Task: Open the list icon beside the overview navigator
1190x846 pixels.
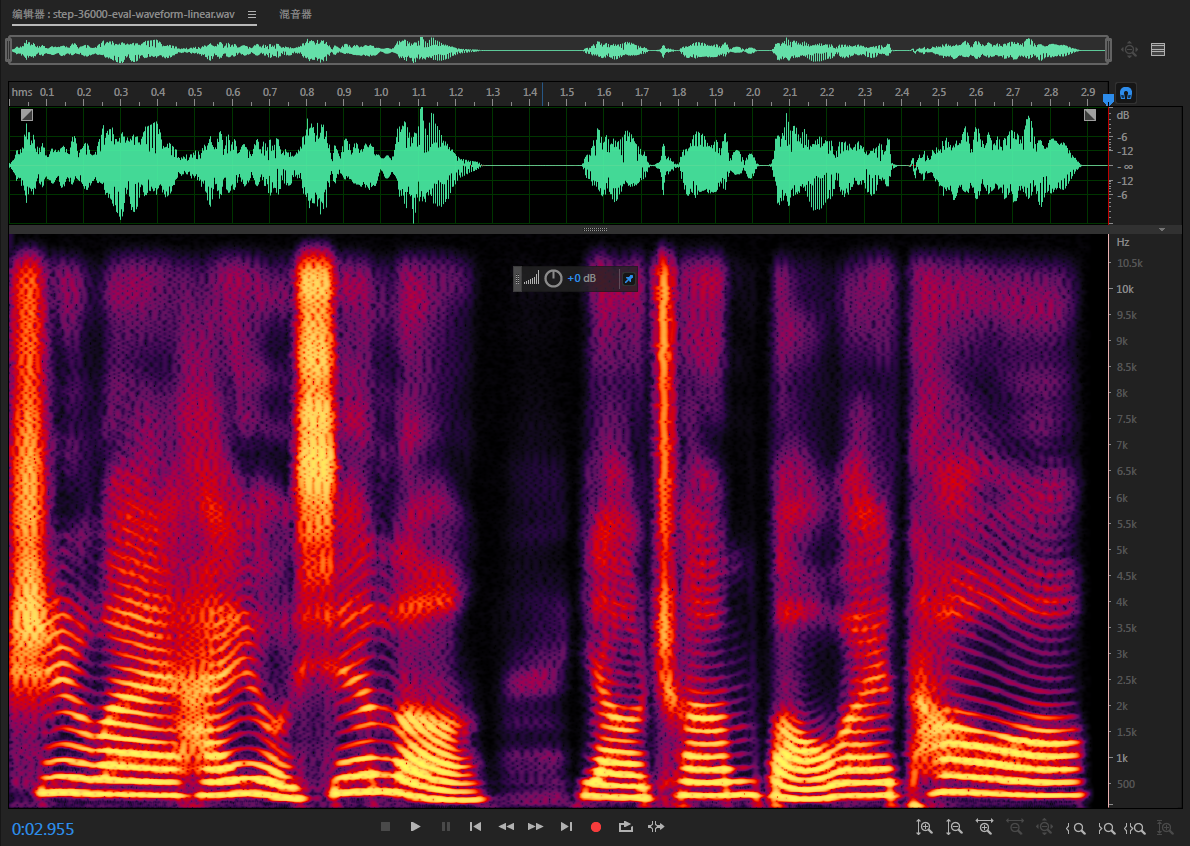Action: (1158, 49)
